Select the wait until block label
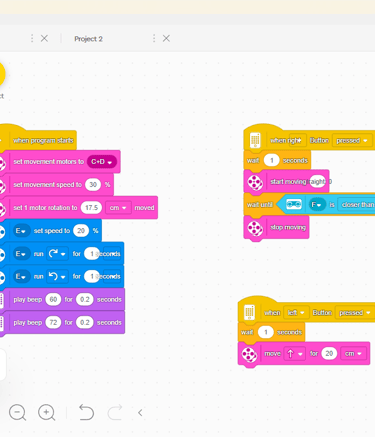Image resolution: width=375 pixels, height=437 pixels. click(x=260, y=205)
